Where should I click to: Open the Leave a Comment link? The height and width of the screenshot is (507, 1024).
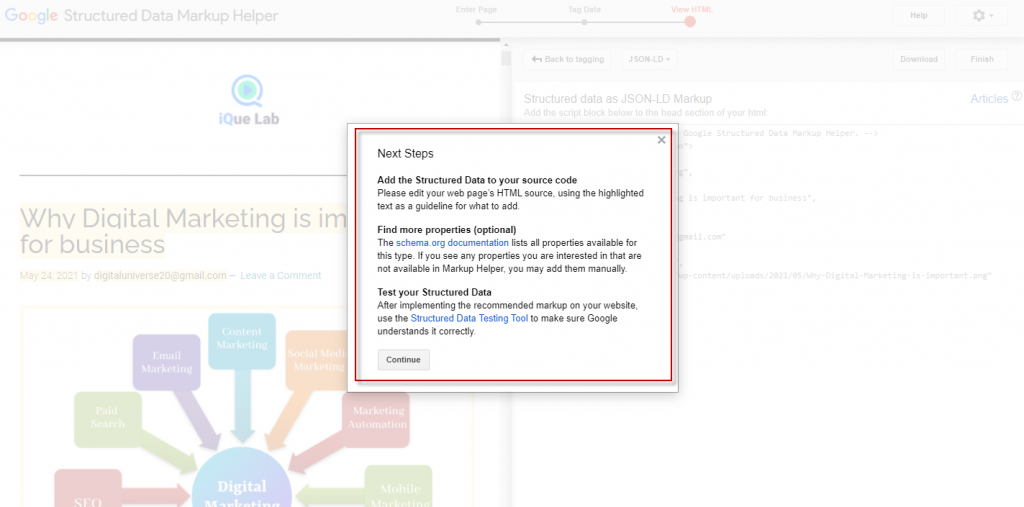click(281, 276)
